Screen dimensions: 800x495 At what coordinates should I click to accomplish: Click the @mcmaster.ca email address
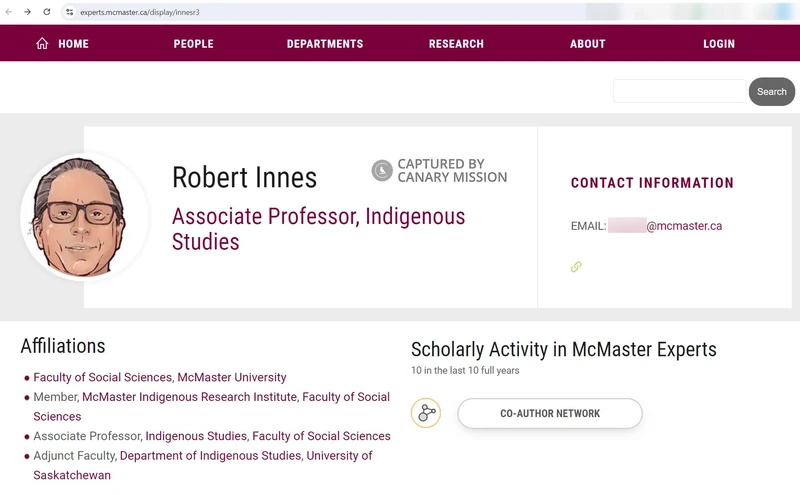pyautogui.click(x=684, y=226)
